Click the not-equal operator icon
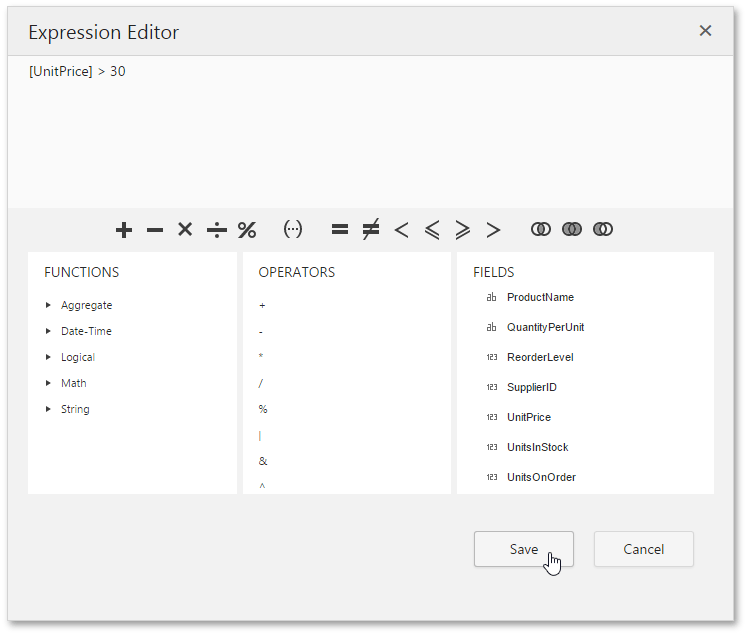The image size is (747, 635). (x=370, y=230)
